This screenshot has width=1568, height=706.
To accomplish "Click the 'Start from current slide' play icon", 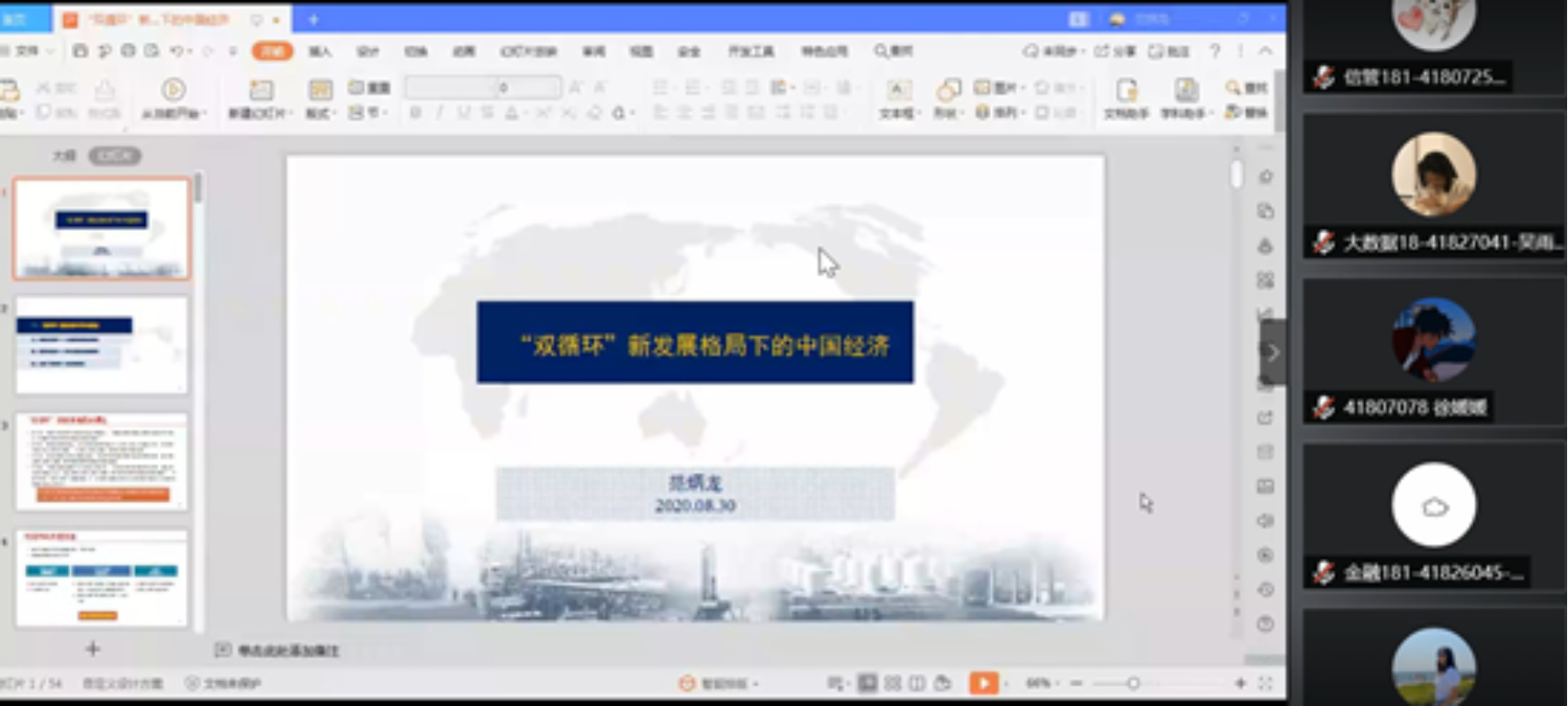I will 173,90.
